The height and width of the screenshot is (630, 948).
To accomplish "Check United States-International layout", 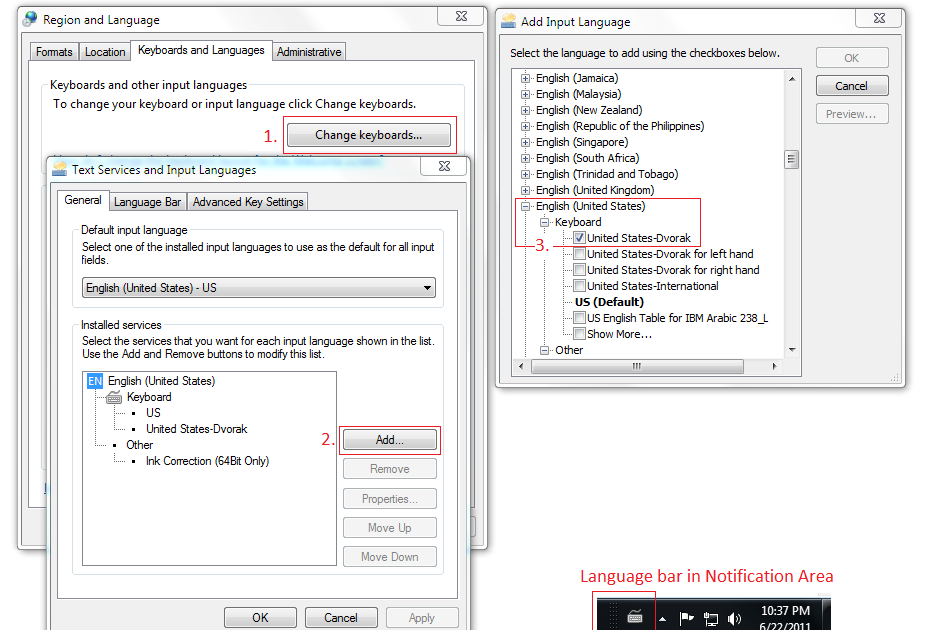I will (579, 284).
